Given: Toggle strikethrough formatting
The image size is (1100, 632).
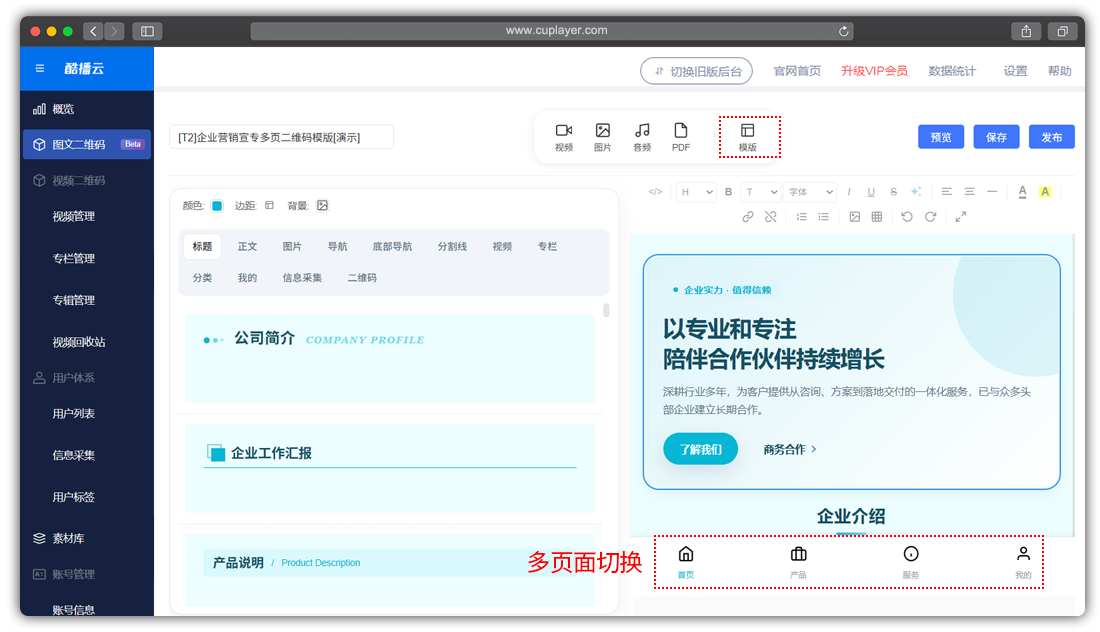Looking at the screenshot, I should tap(893, 191).
